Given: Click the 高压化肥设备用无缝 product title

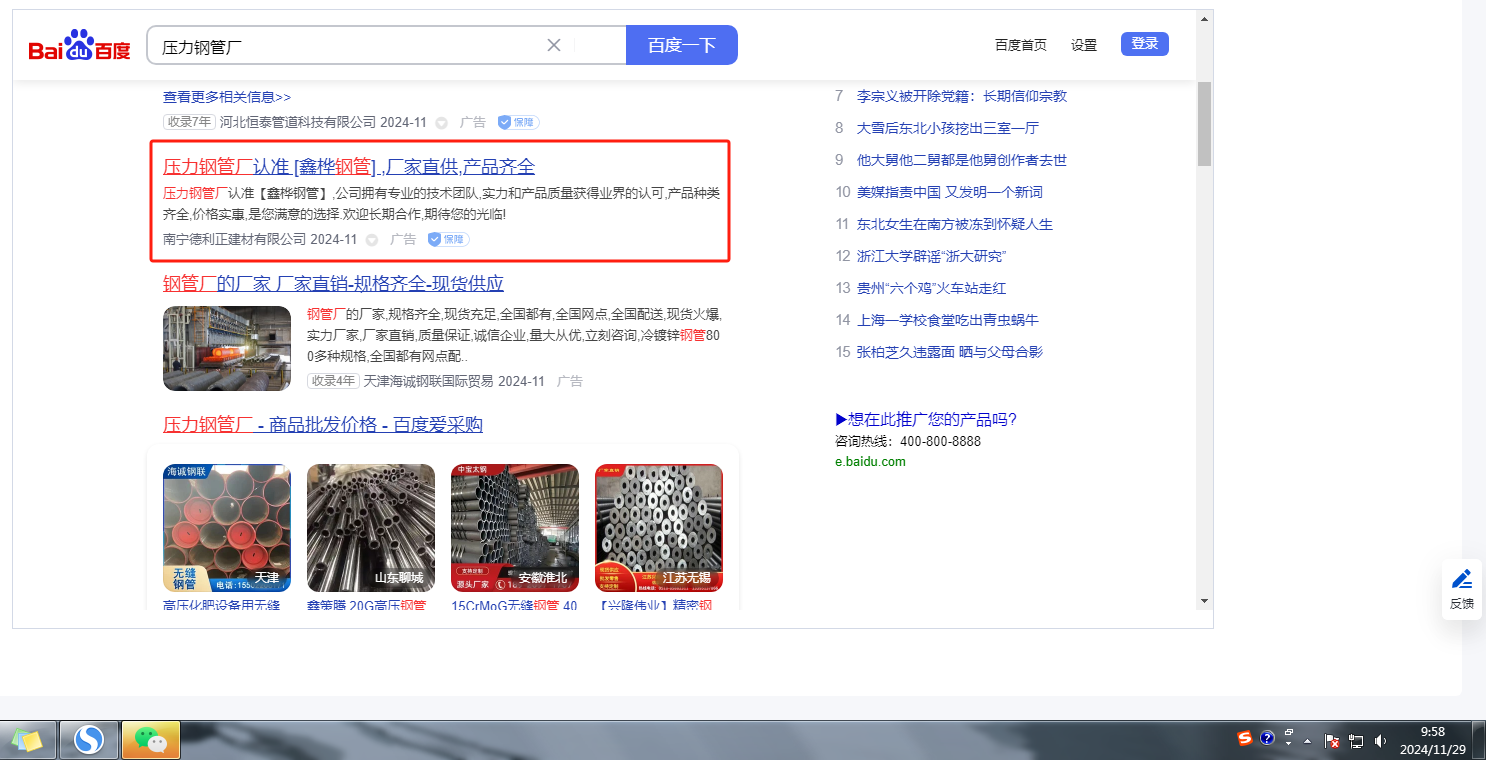Looking at the screenshot, I should pyautogui.click(x=222, y=605).
